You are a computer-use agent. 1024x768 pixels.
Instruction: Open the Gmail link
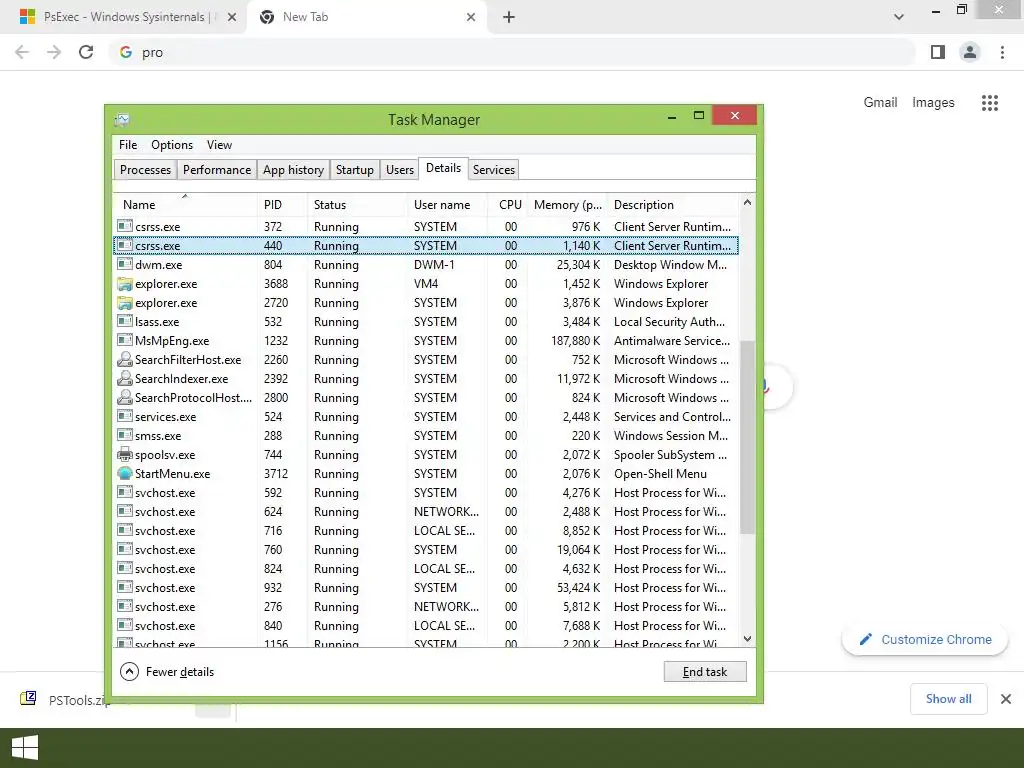(880, 103)
